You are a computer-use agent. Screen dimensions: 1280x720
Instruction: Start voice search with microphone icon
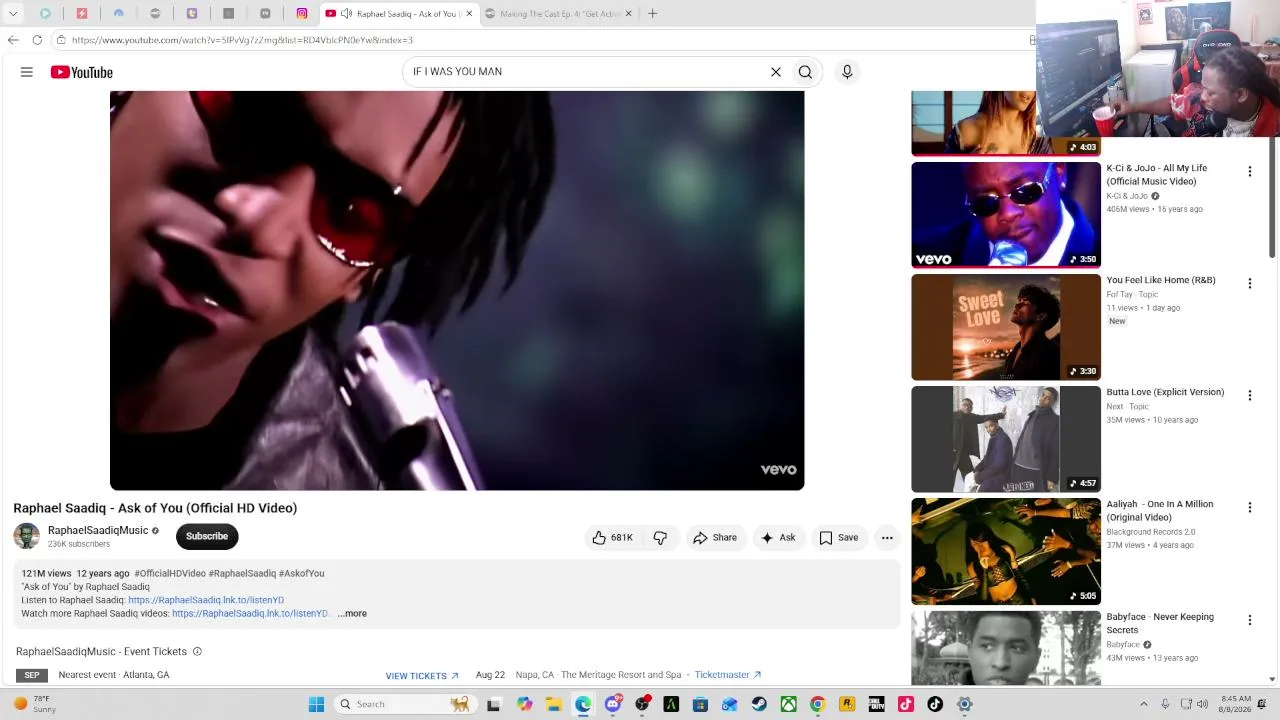(x=847, y=72)
